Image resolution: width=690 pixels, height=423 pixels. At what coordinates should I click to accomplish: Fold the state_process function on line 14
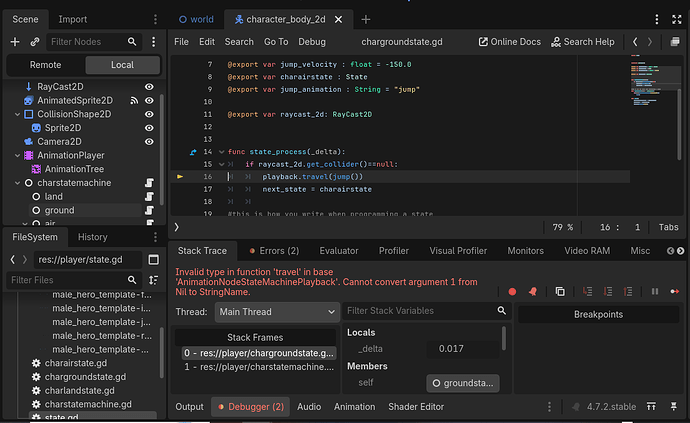pos(221,152)
